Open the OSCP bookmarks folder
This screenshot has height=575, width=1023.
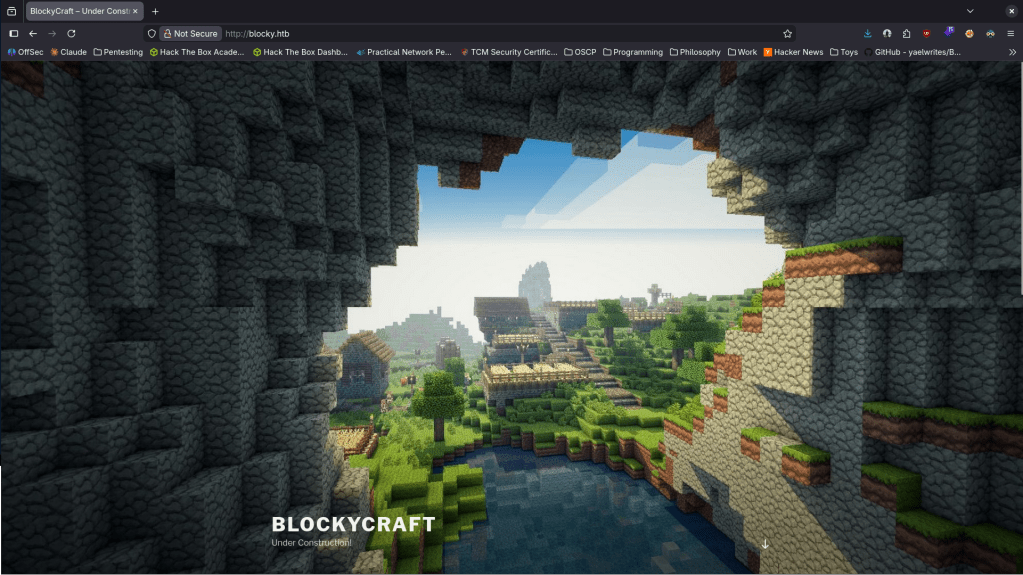pos(580,52)
